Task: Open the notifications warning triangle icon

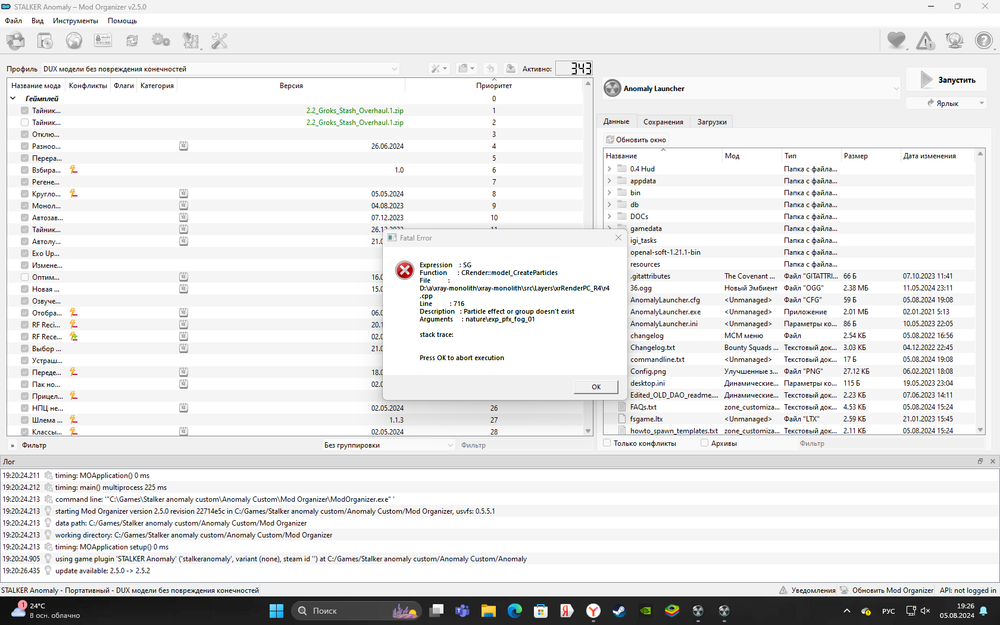Action: (x=925, y=40)
